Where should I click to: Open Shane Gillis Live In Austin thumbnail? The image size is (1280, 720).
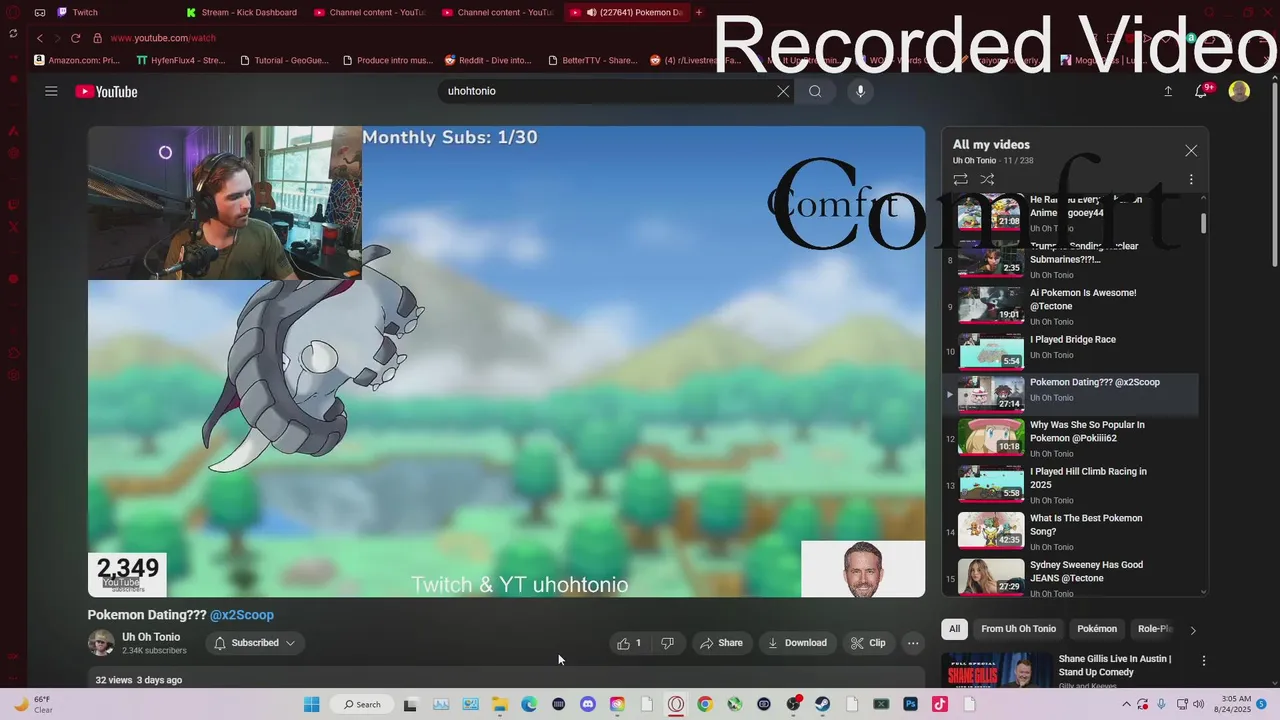click(997, 670)
